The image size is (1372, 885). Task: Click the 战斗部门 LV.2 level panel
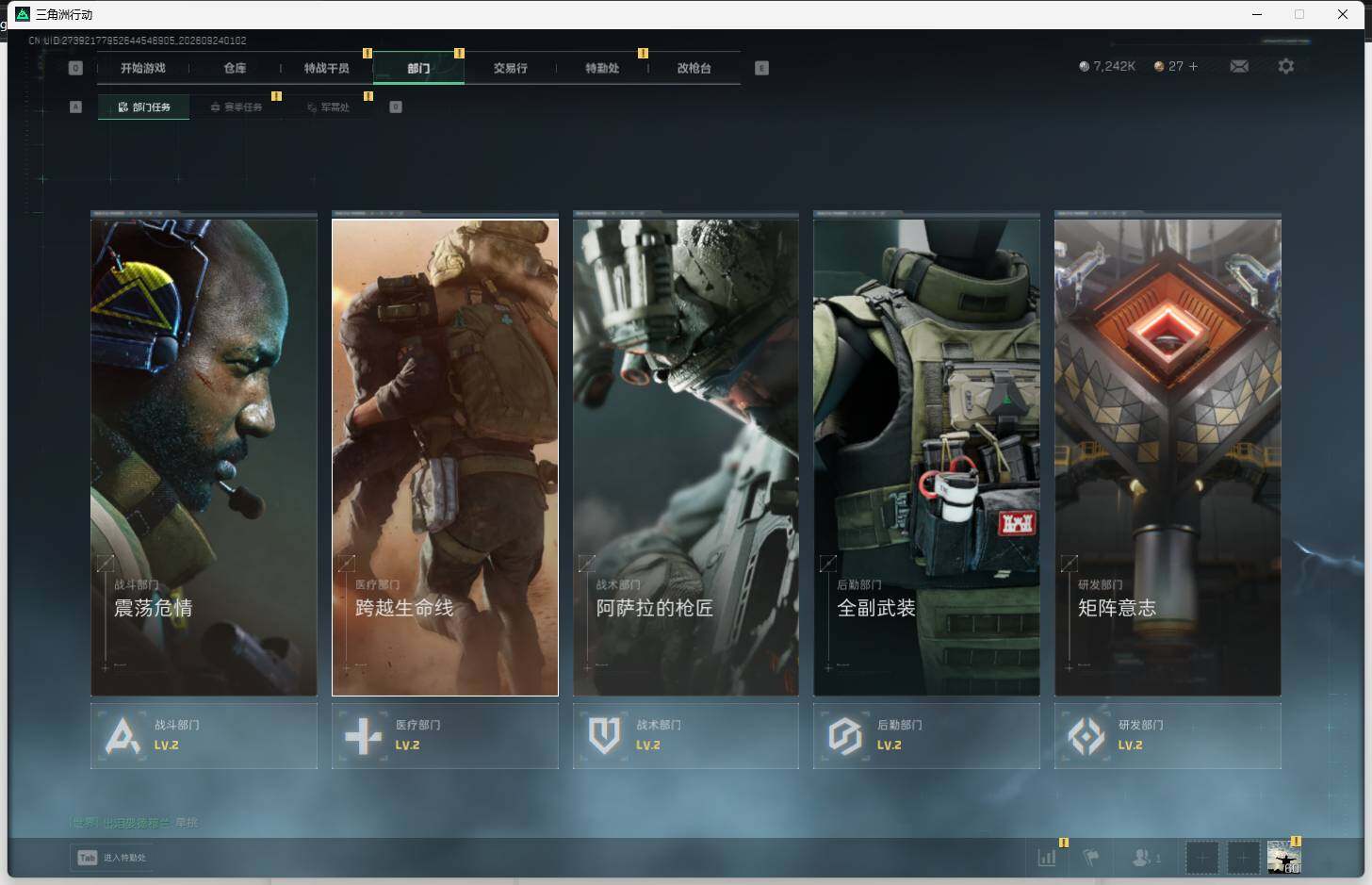click(x=204, y=735)
